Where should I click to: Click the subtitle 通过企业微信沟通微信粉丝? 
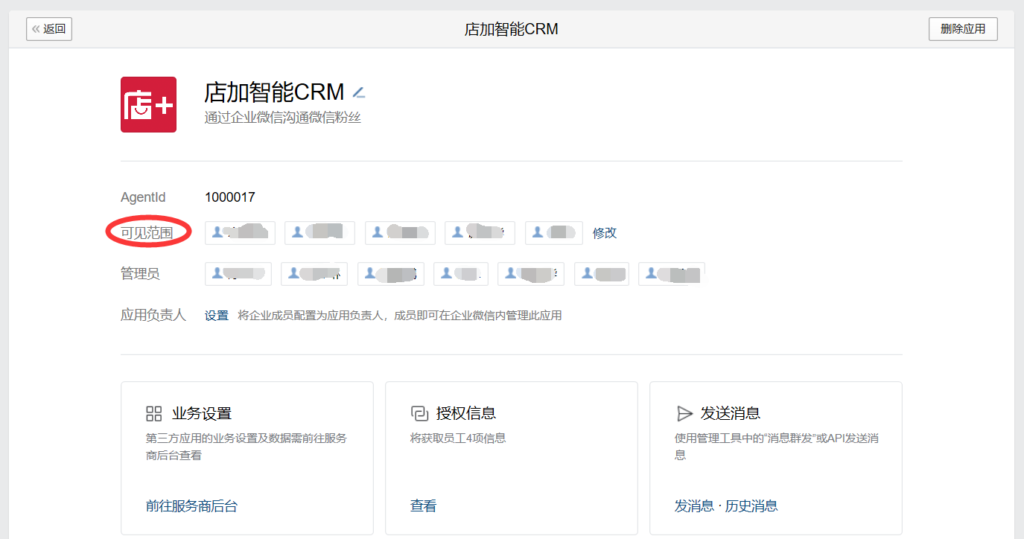pos(282,118)
